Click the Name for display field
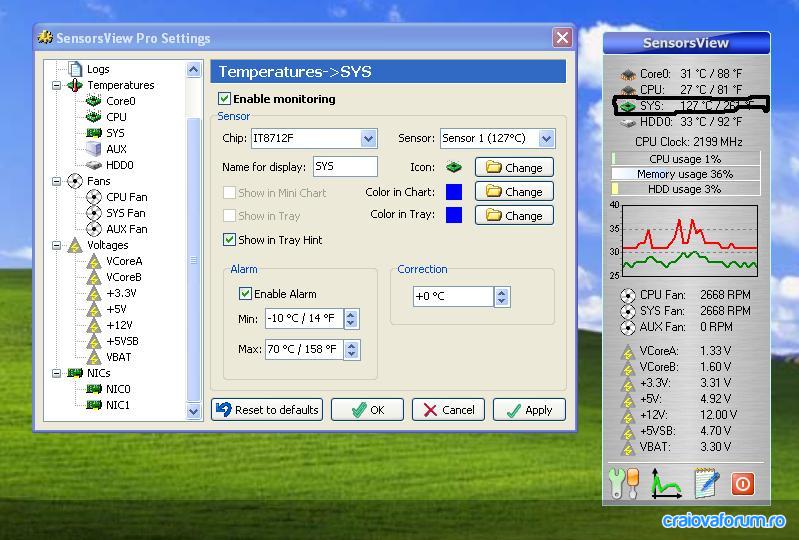Image resolution: width=799 pixels, height=540 pixels. (345, 167)
